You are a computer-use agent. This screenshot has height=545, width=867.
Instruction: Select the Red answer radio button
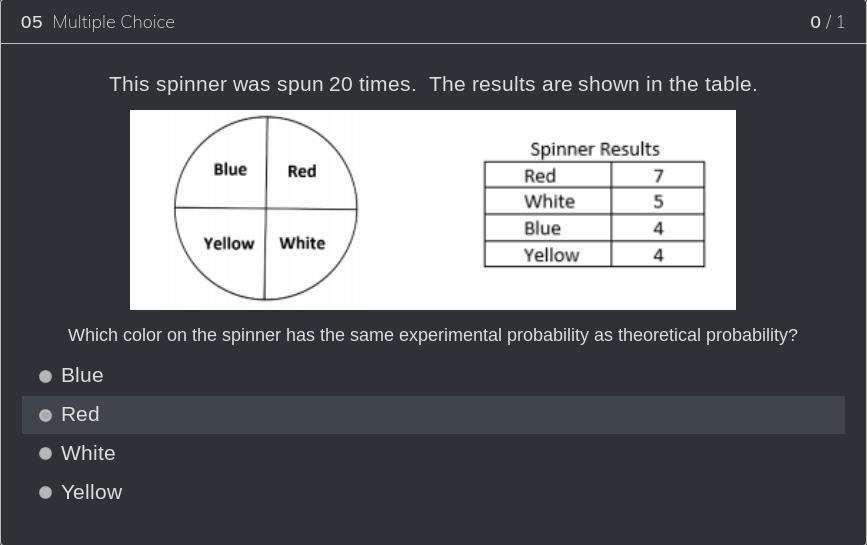[x=45, y=415]
